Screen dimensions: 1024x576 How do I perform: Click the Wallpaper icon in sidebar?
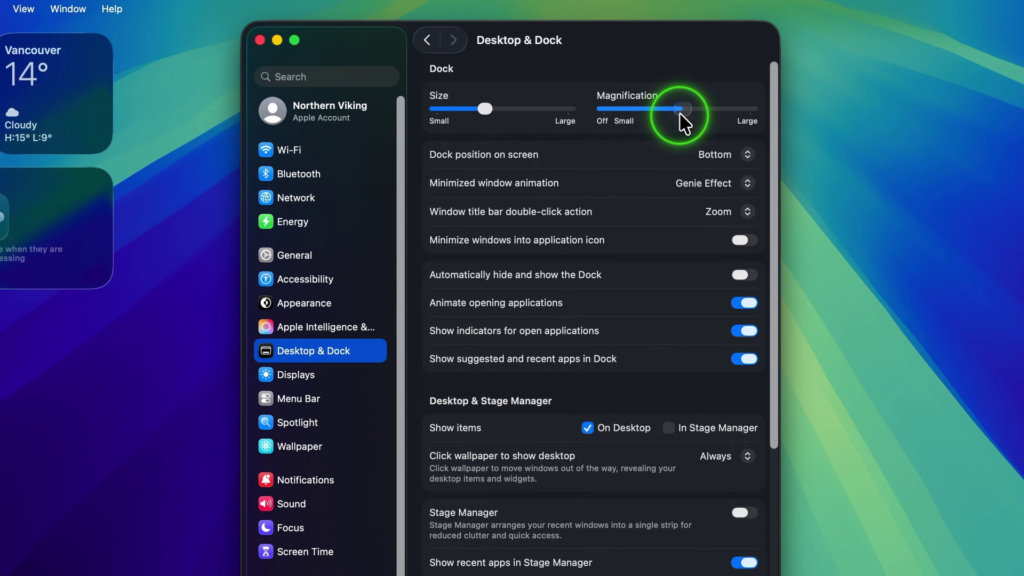click(265, 446)
